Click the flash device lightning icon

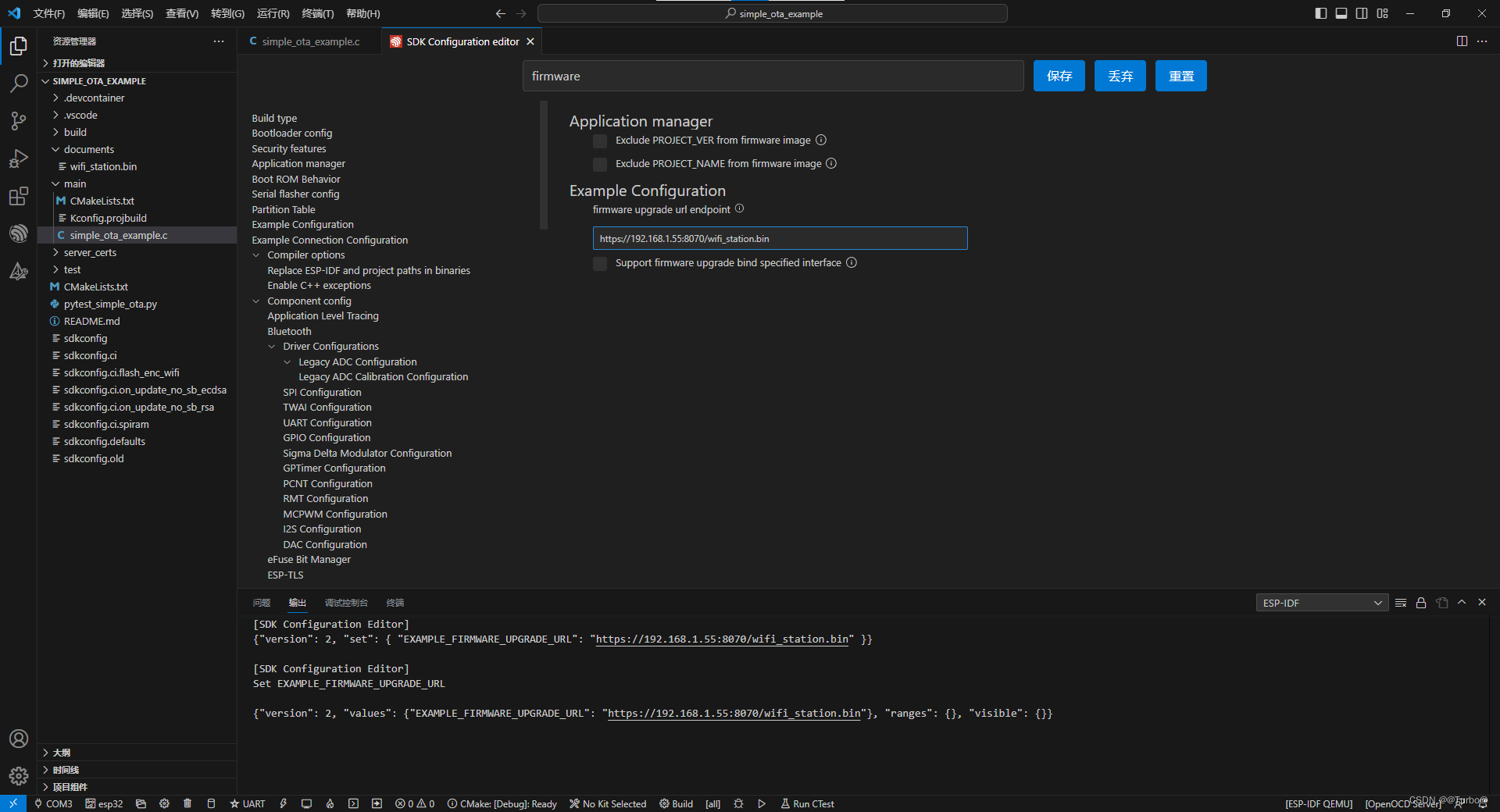284,804
